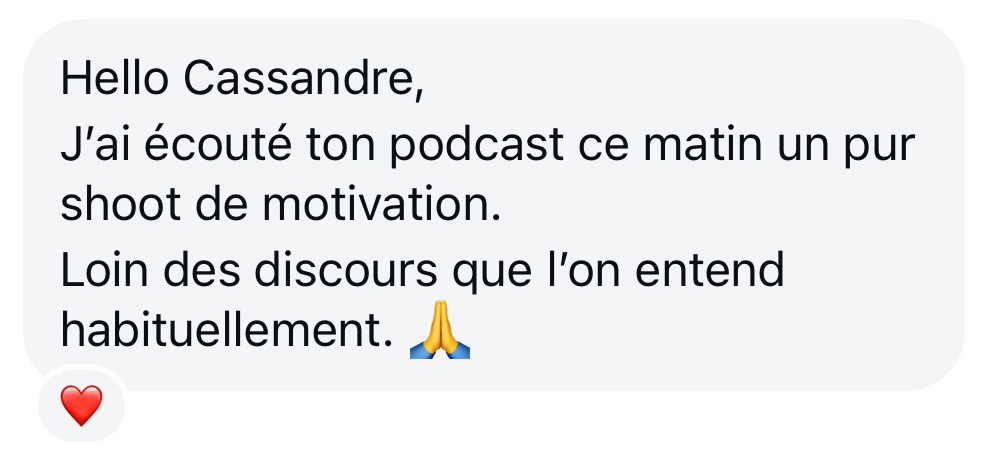Select the word "Cassandre" in the greeting

304,79
